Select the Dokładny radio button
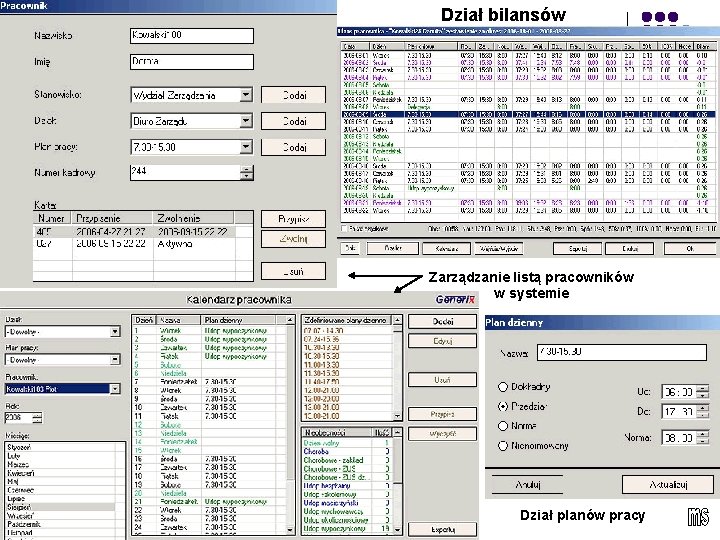This screenshot has width=720, height=540. tap(503, 387)
